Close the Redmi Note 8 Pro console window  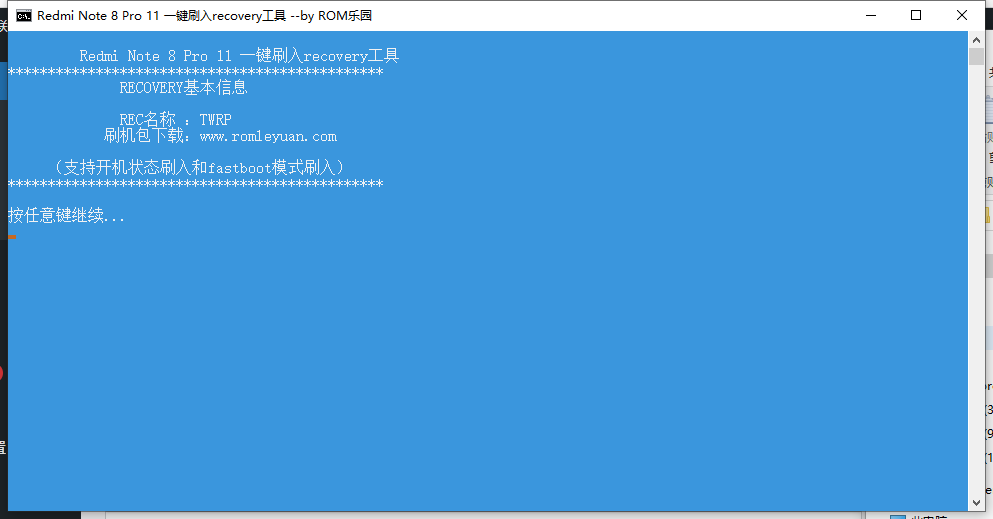pos(961,15)
